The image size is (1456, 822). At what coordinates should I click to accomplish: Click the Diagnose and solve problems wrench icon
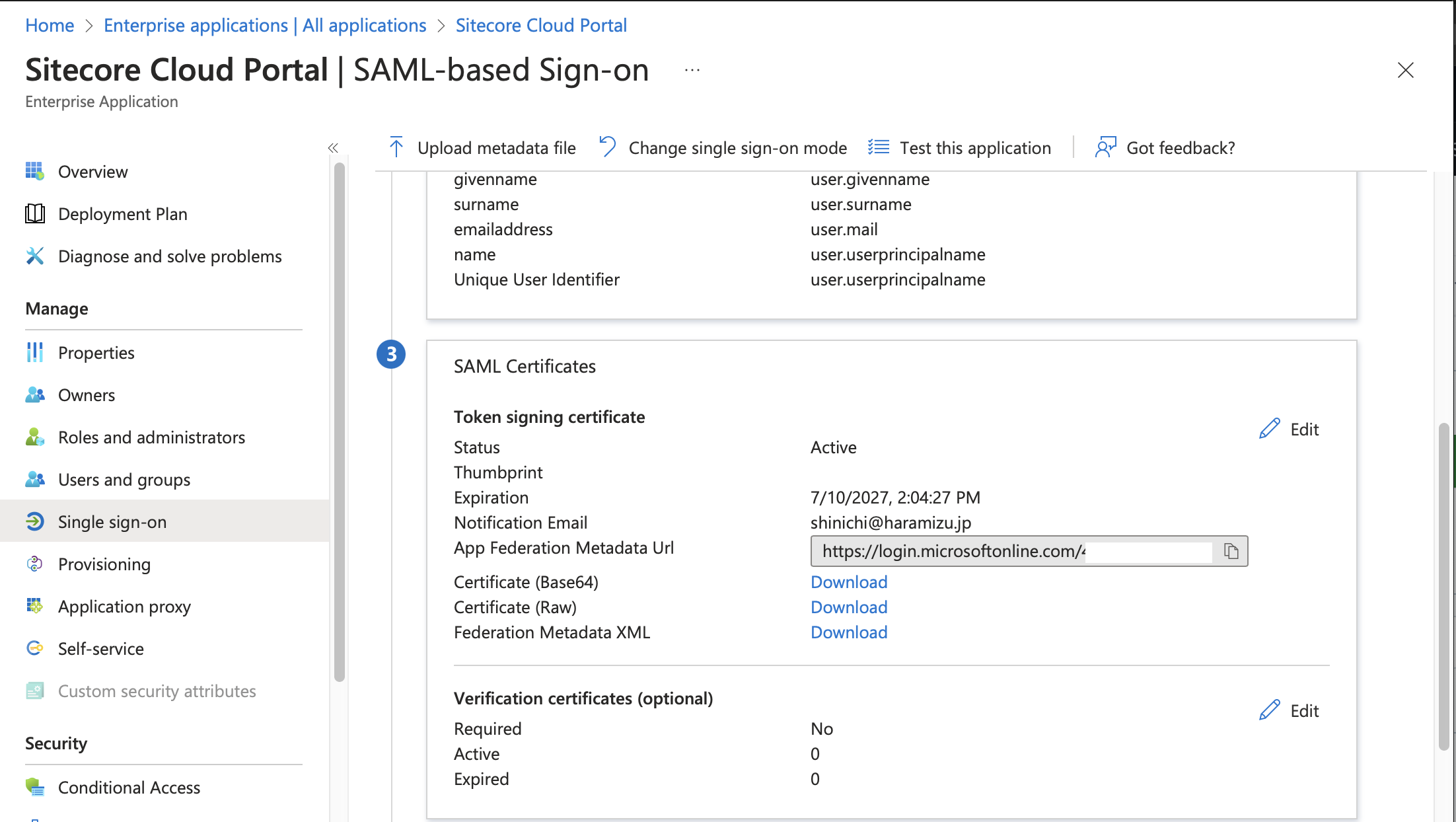pyautogui.click(x=35, y=256)
